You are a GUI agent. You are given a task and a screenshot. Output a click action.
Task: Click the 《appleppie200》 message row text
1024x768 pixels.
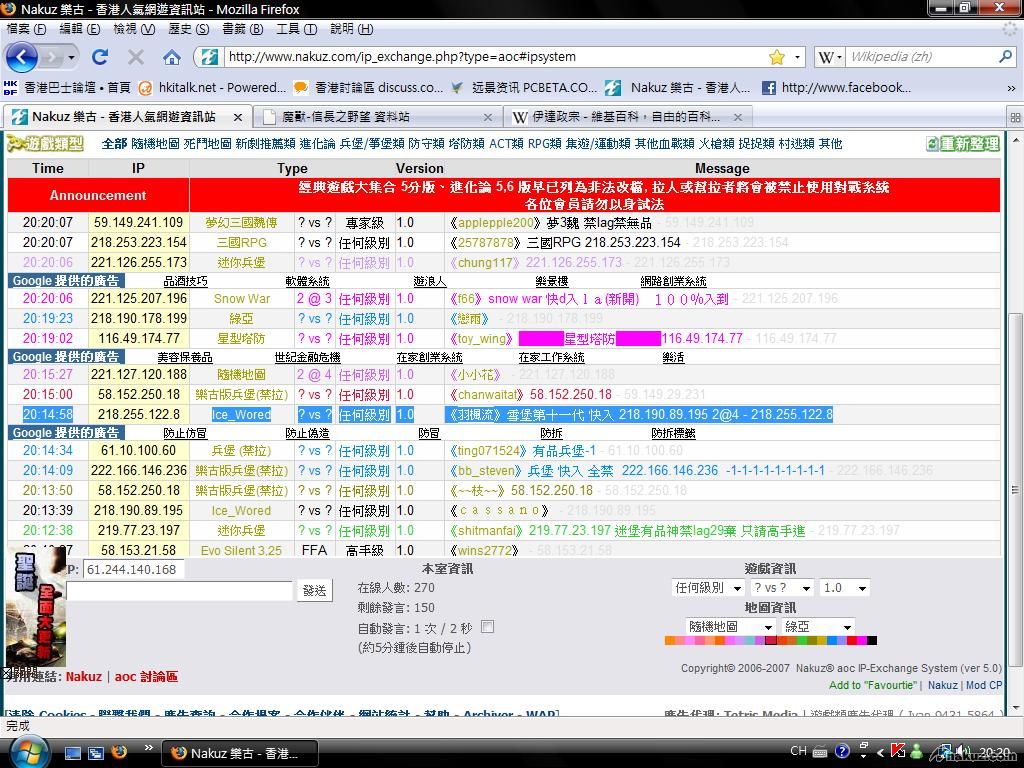click(551, 223)
